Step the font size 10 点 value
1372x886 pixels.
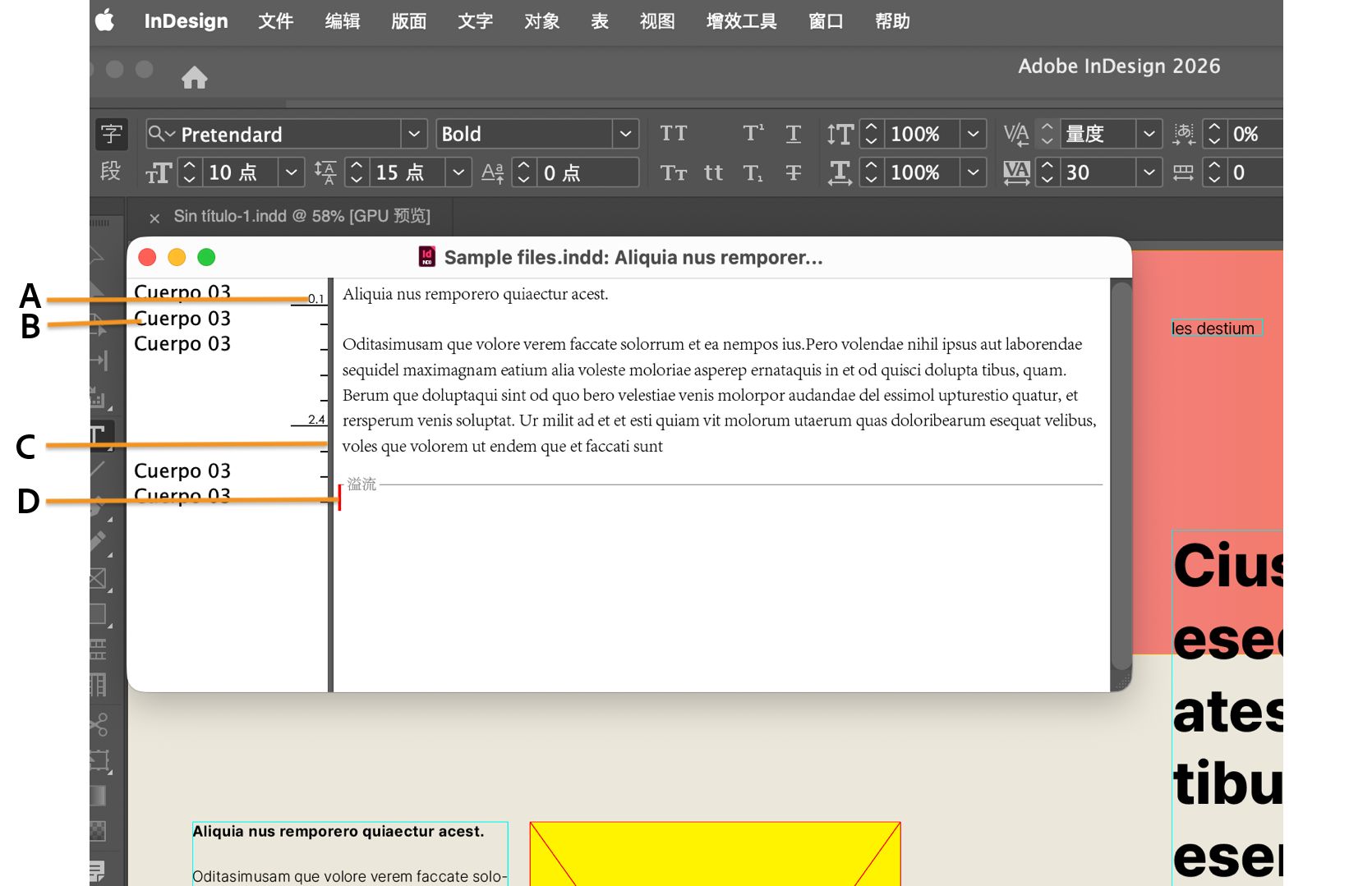coord(190,172)
